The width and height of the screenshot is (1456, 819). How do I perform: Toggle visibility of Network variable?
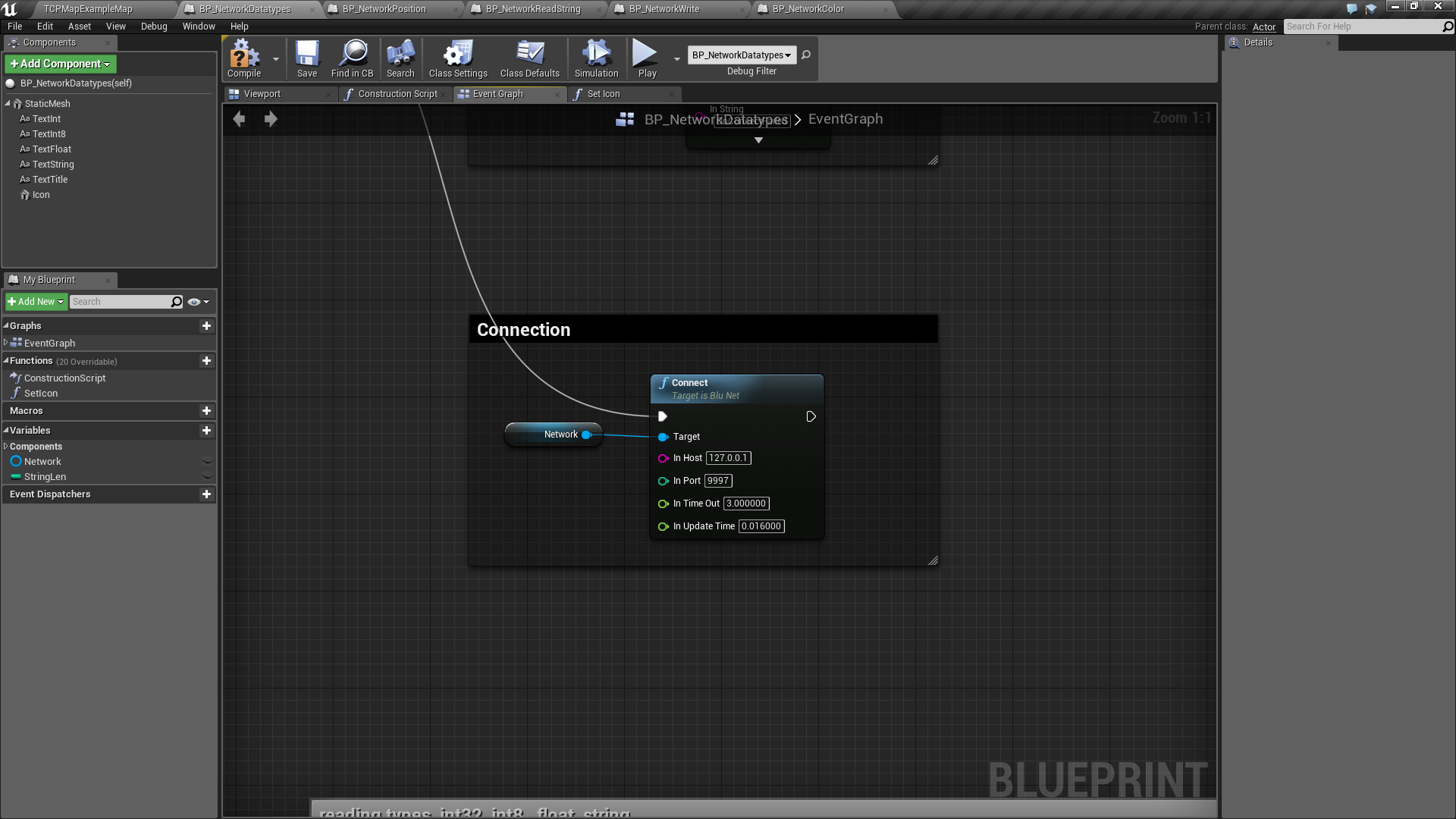(x=207, y=461)
